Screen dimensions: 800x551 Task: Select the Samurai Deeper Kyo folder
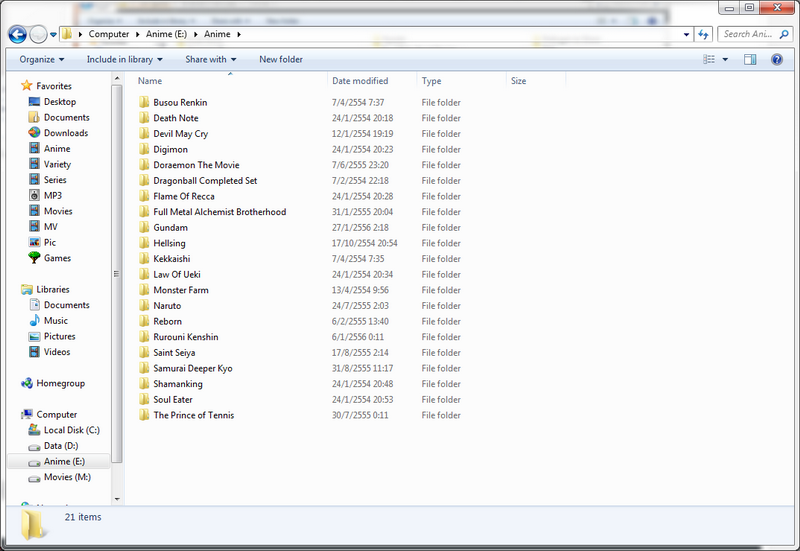coord(192,368)
